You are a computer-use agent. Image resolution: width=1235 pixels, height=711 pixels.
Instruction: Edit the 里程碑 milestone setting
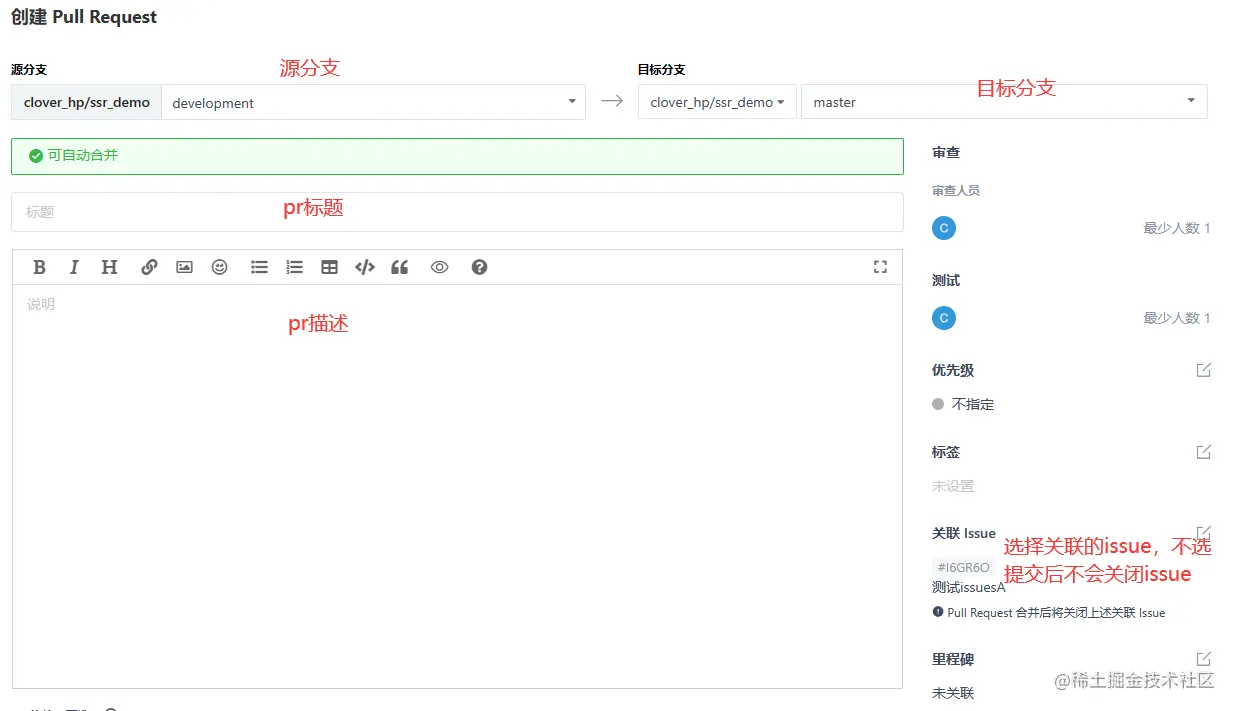(x=1204, y=659)
